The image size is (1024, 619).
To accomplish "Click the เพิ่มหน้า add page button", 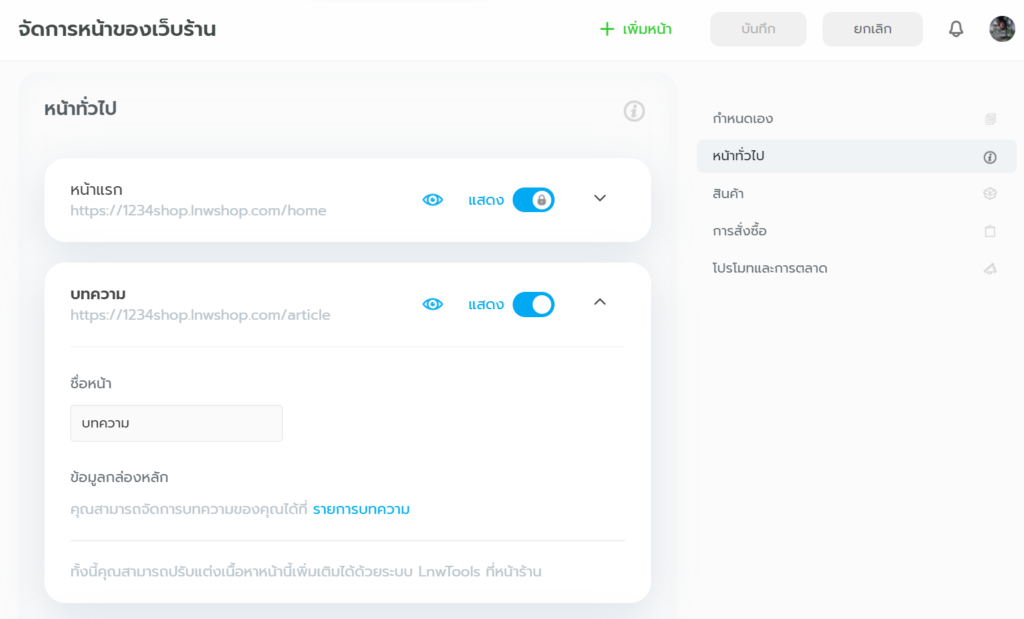I will pos(636,29).
